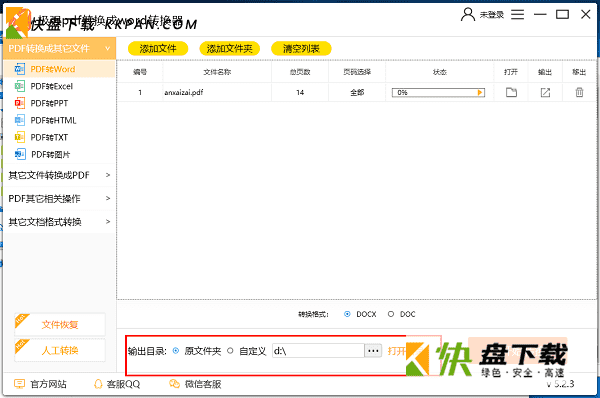Viewport: 600px width, 398px height.
Task: Open file folder icon for anxaizai.pdf
Action: [x=511, y=92]
